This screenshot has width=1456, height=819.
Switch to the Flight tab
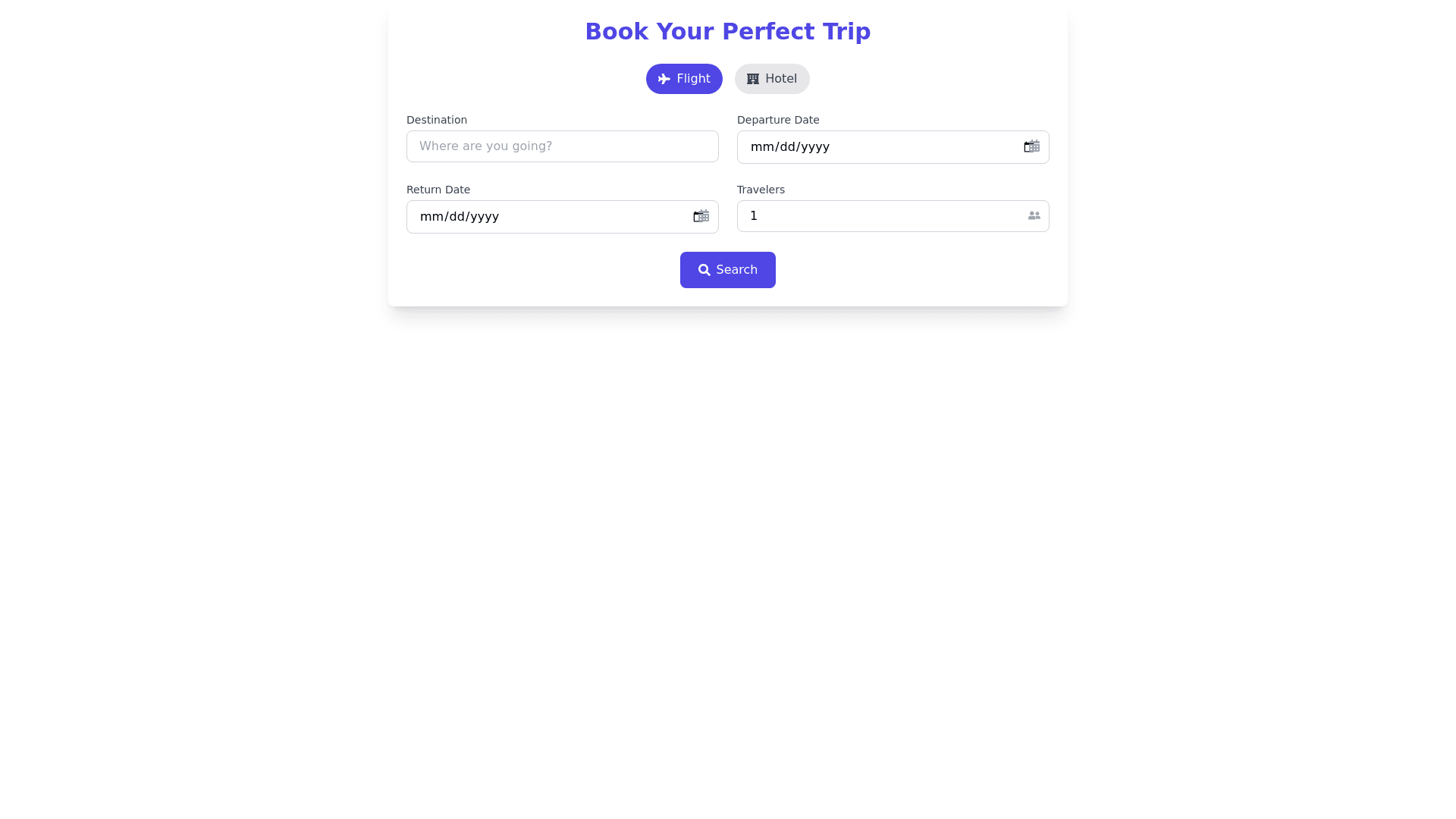pyautogui.click(x=684, y=79)
